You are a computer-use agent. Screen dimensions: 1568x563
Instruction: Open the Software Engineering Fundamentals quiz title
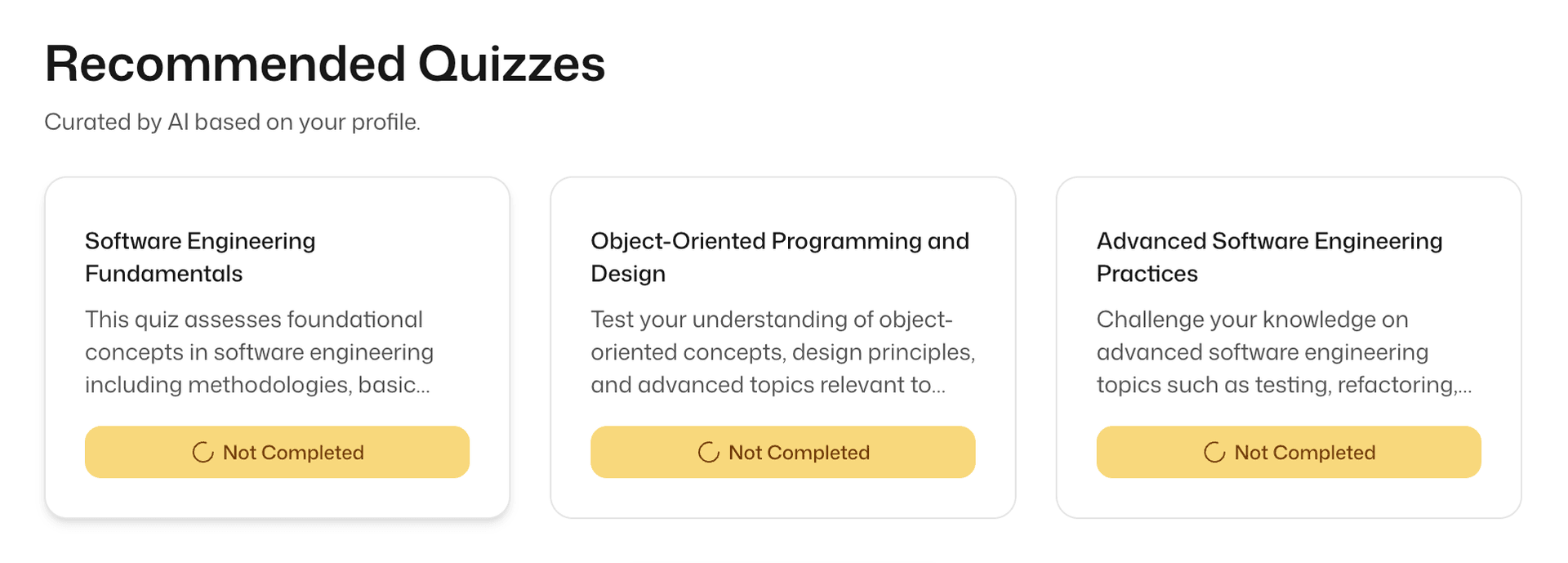click(200, 257)
